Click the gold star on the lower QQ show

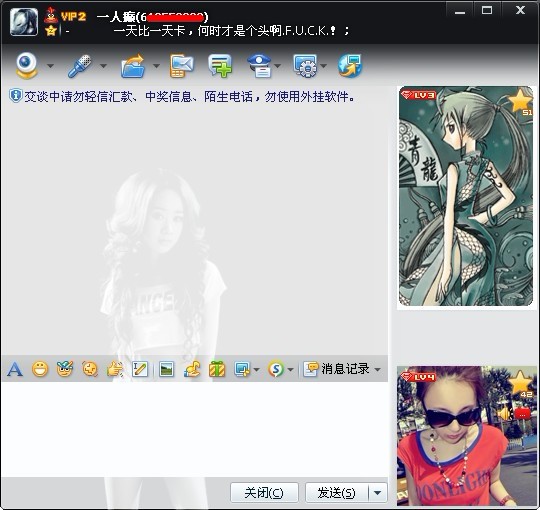[520, 382]
